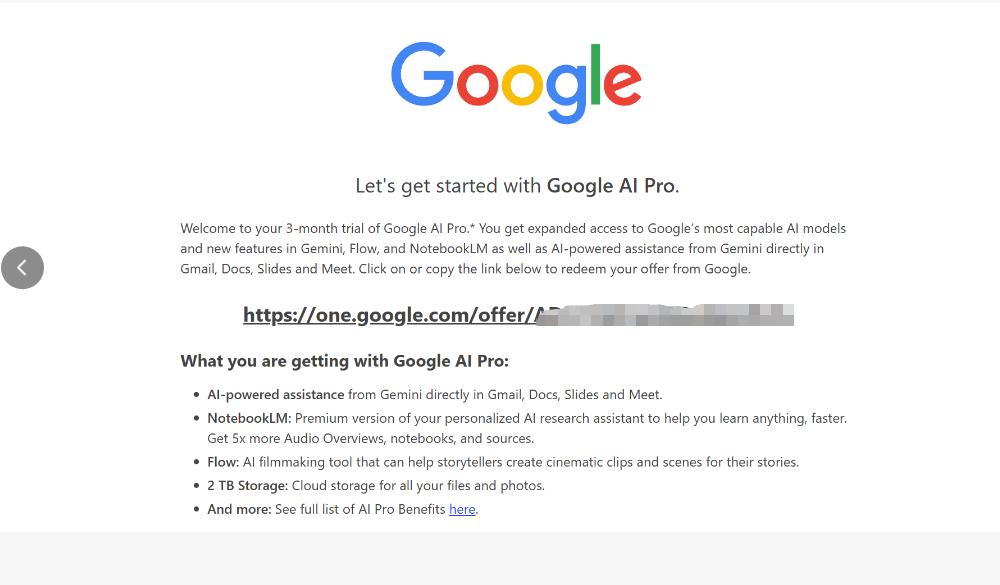The width and height of the screenshot is (1000, 585).
Task: Click the 'What you are getting with Google AI Pro' heading
Action: point(344,361)
